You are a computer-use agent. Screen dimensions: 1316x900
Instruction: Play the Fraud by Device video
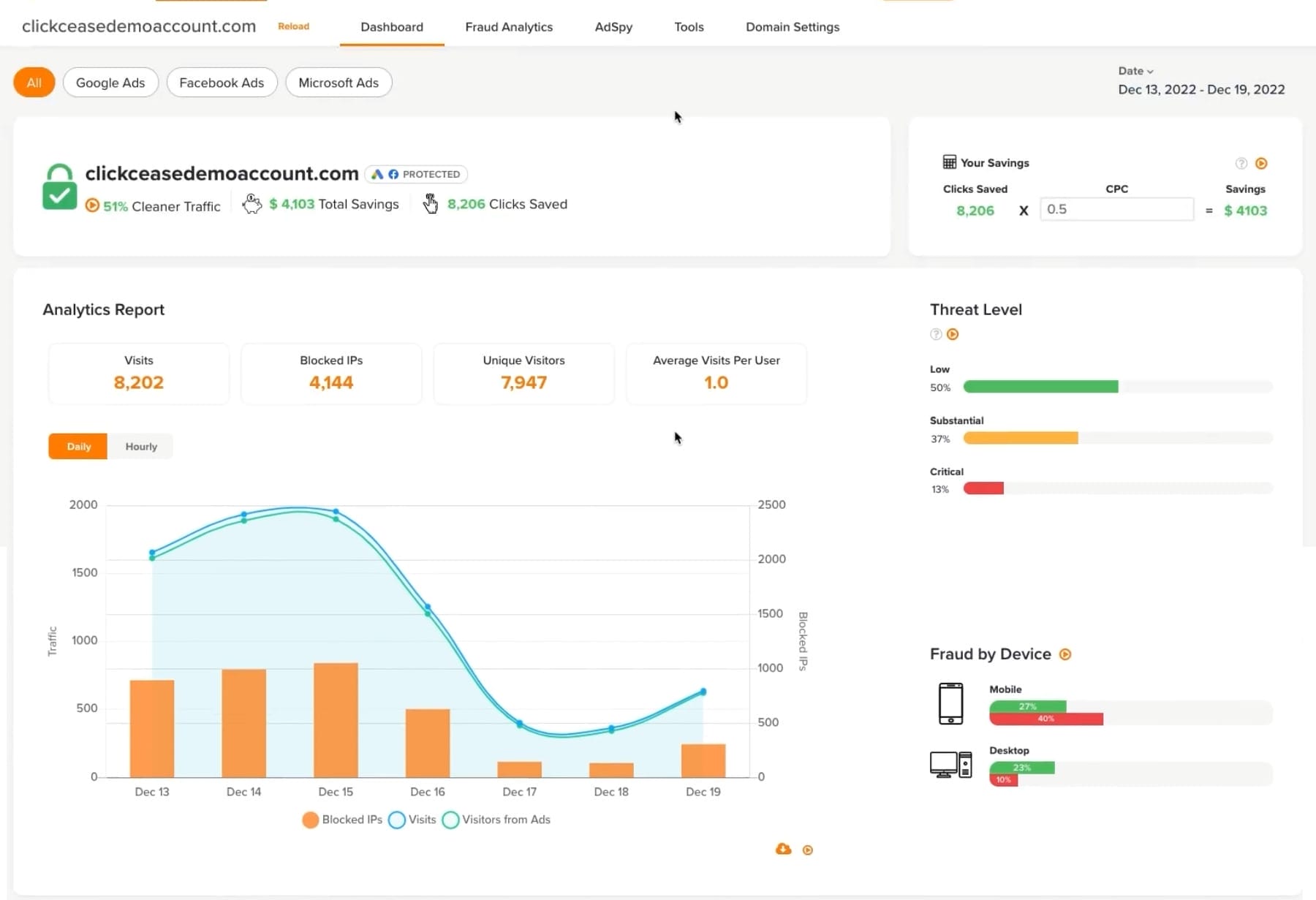[1066, 654]
